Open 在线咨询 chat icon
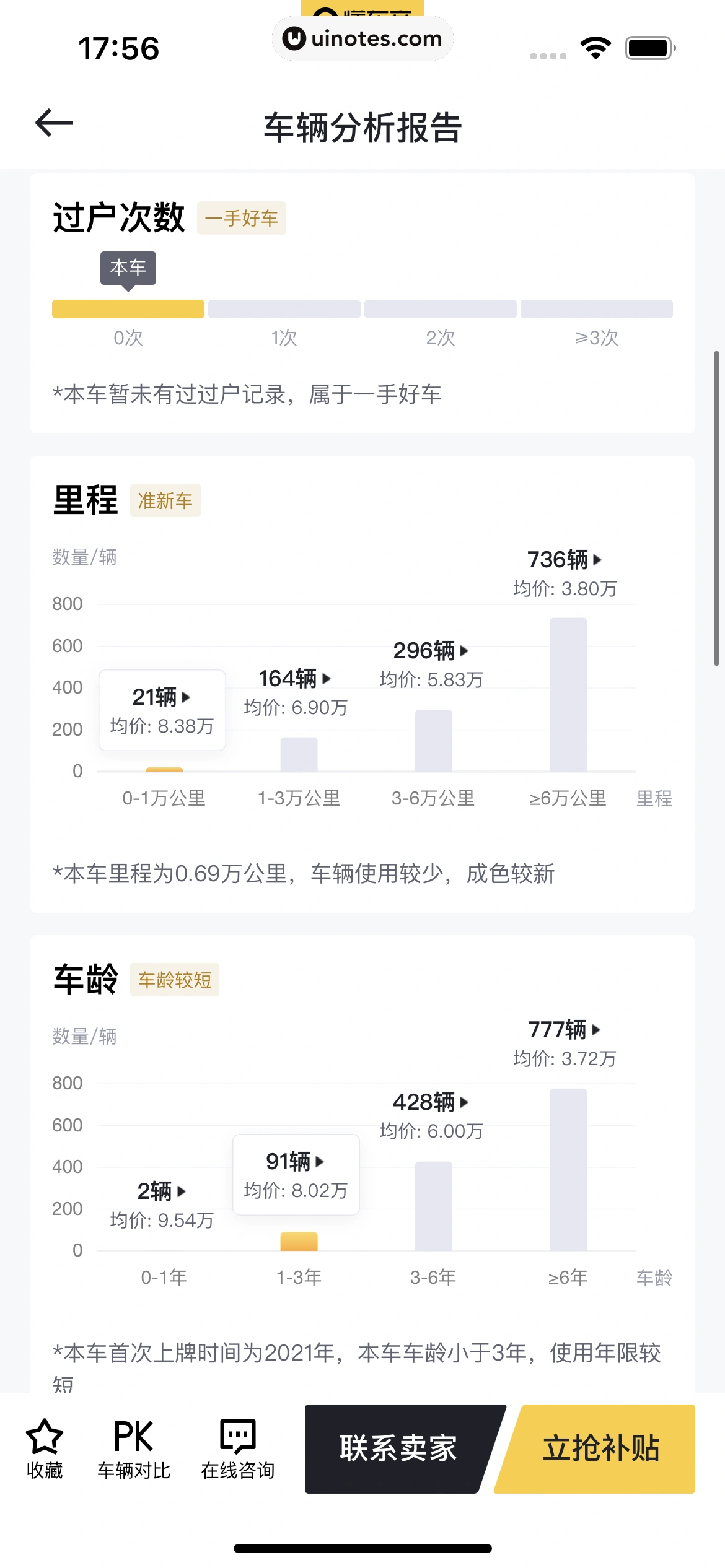Image resolution: width=725 pixels, height=1568 pixels. pos(237,1436)
